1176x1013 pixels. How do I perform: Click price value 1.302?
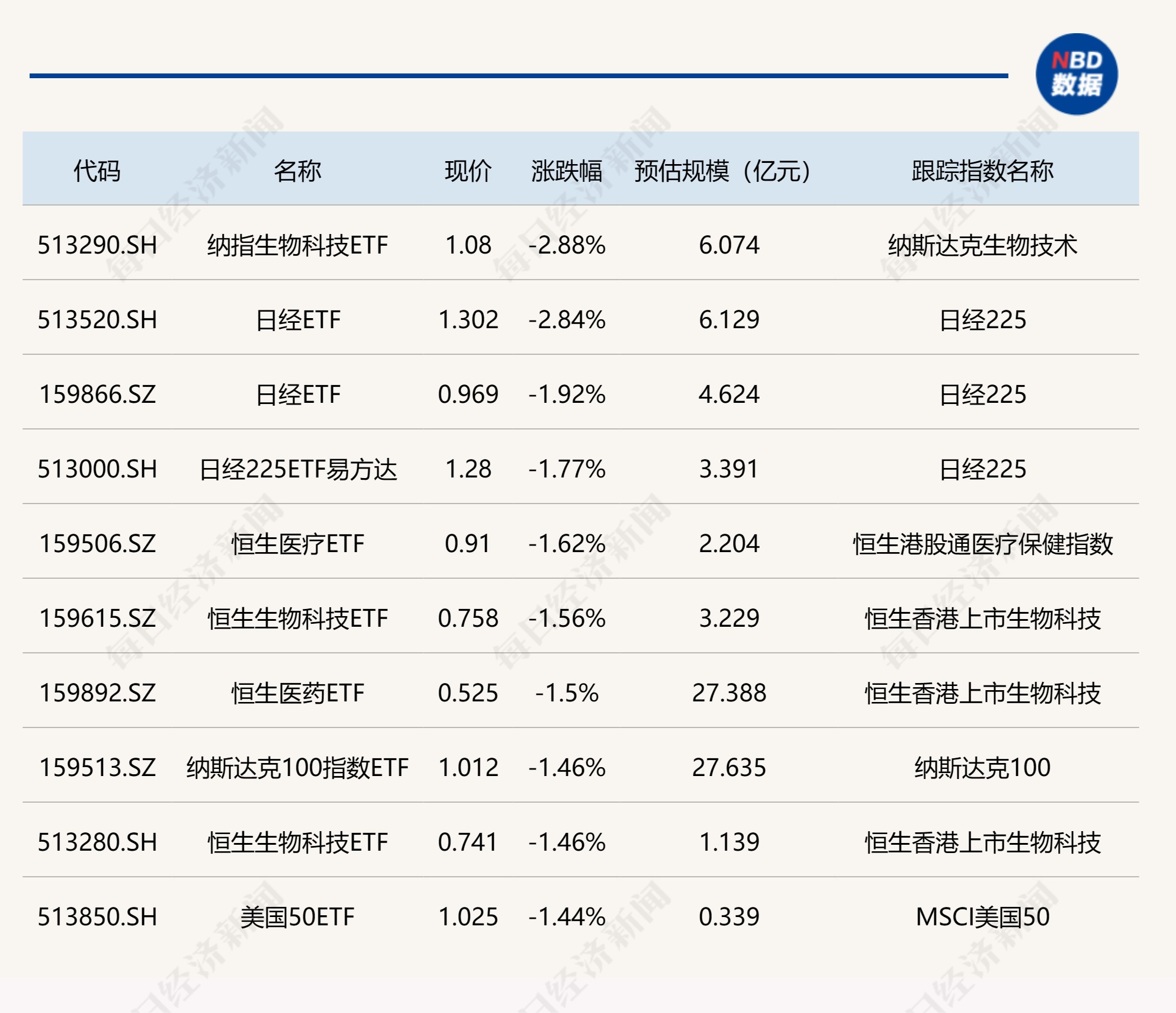click(x=468, y=320)
